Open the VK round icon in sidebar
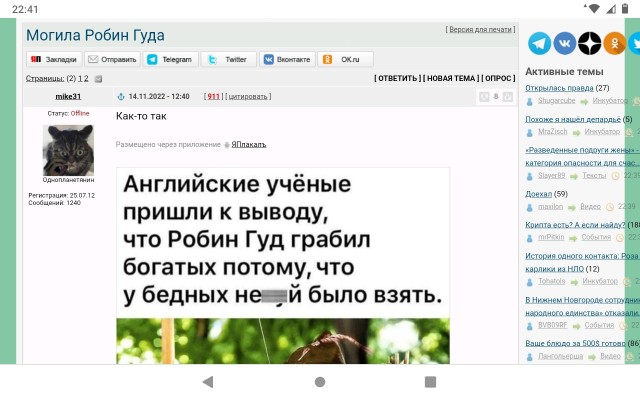The height and width of the screenshot is (400, 640). point(564,43)
